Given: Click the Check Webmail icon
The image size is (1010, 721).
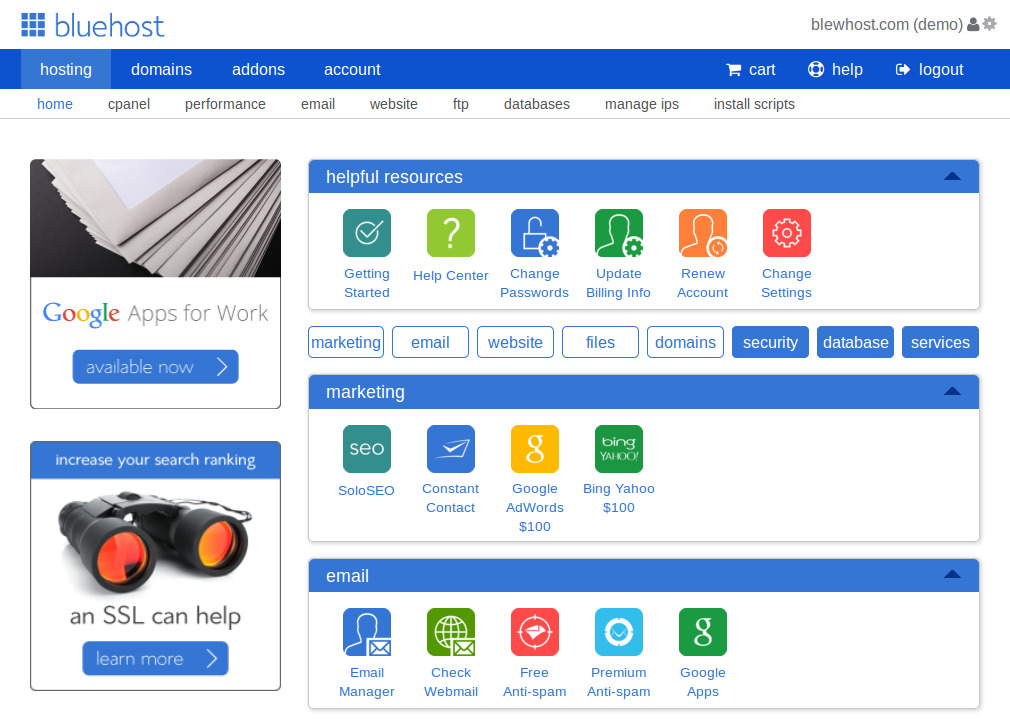Looking at the screenshot, I should (x=451, y=631).
